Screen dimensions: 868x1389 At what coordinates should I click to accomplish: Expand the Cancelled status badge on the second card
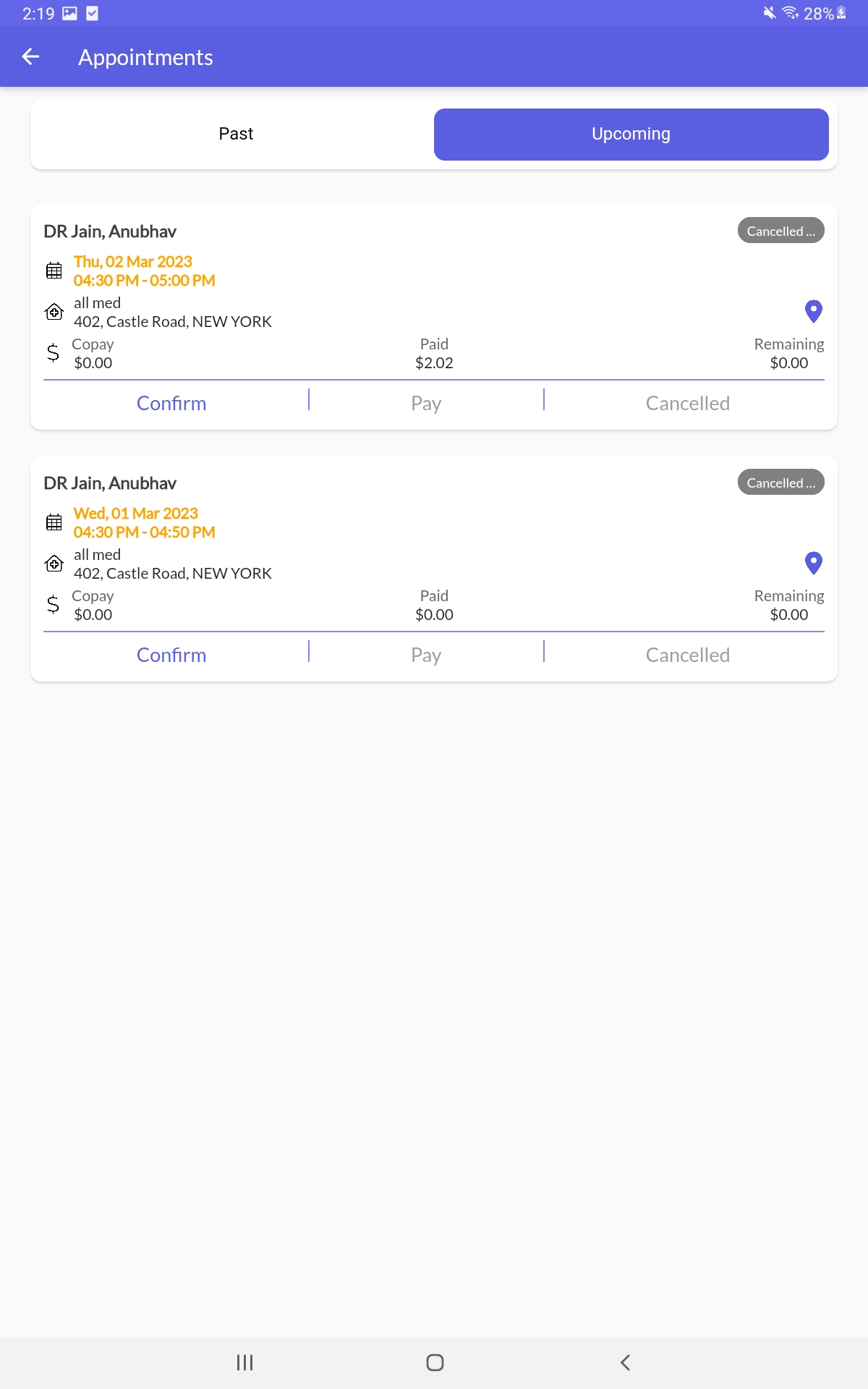coord(781,483)
